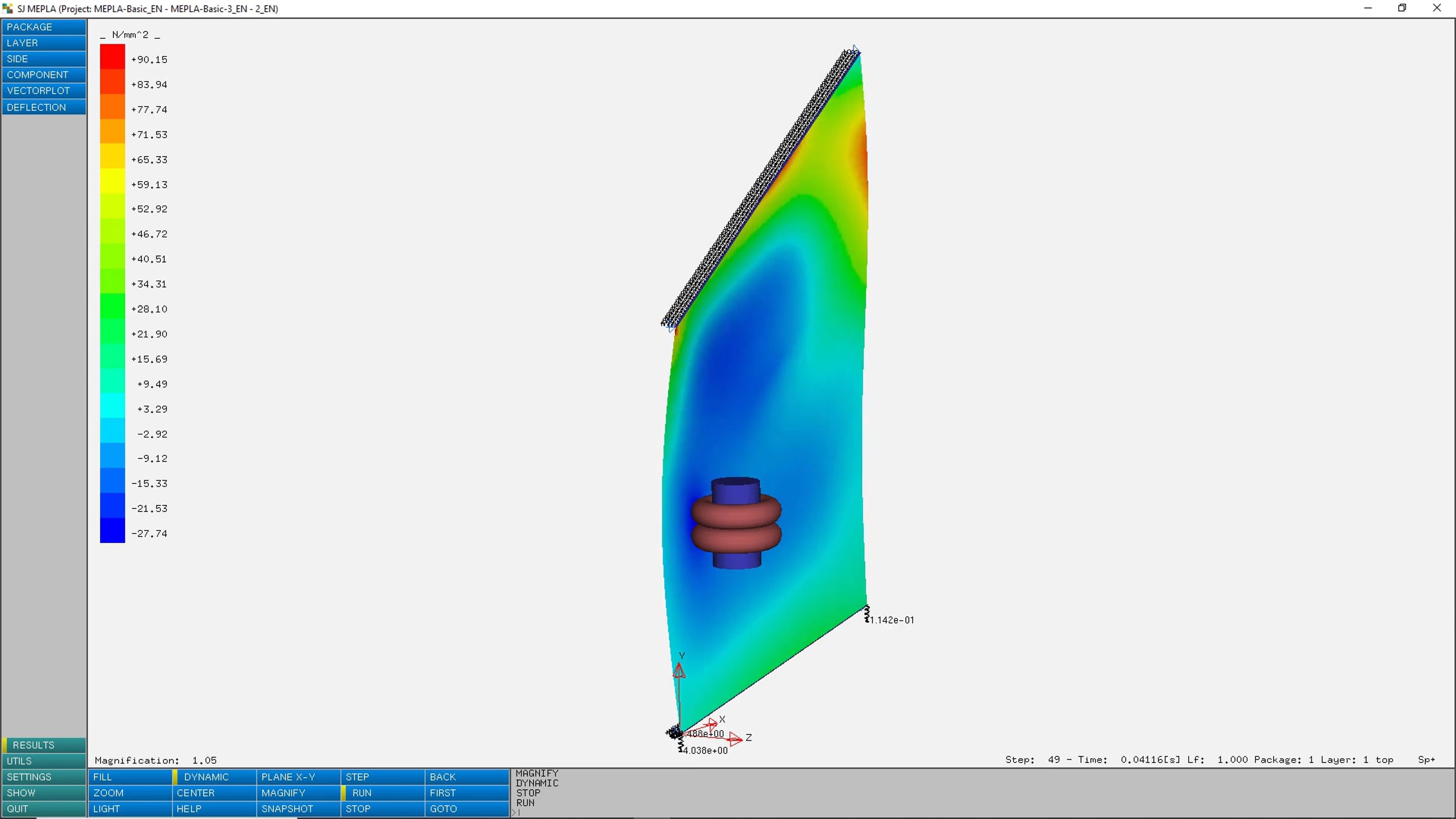Click the red +90.15 legend color
This screenshot has width=1456, height=819.
tap(112, 56)
